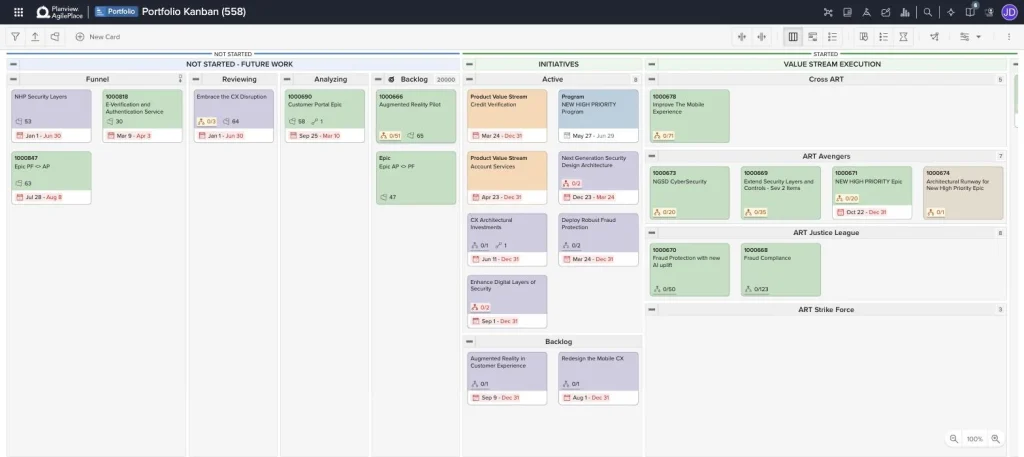This screenshot has height=457, width=1024.
Task: Collapse the Analyzing lane
Action: click(287, 79)
